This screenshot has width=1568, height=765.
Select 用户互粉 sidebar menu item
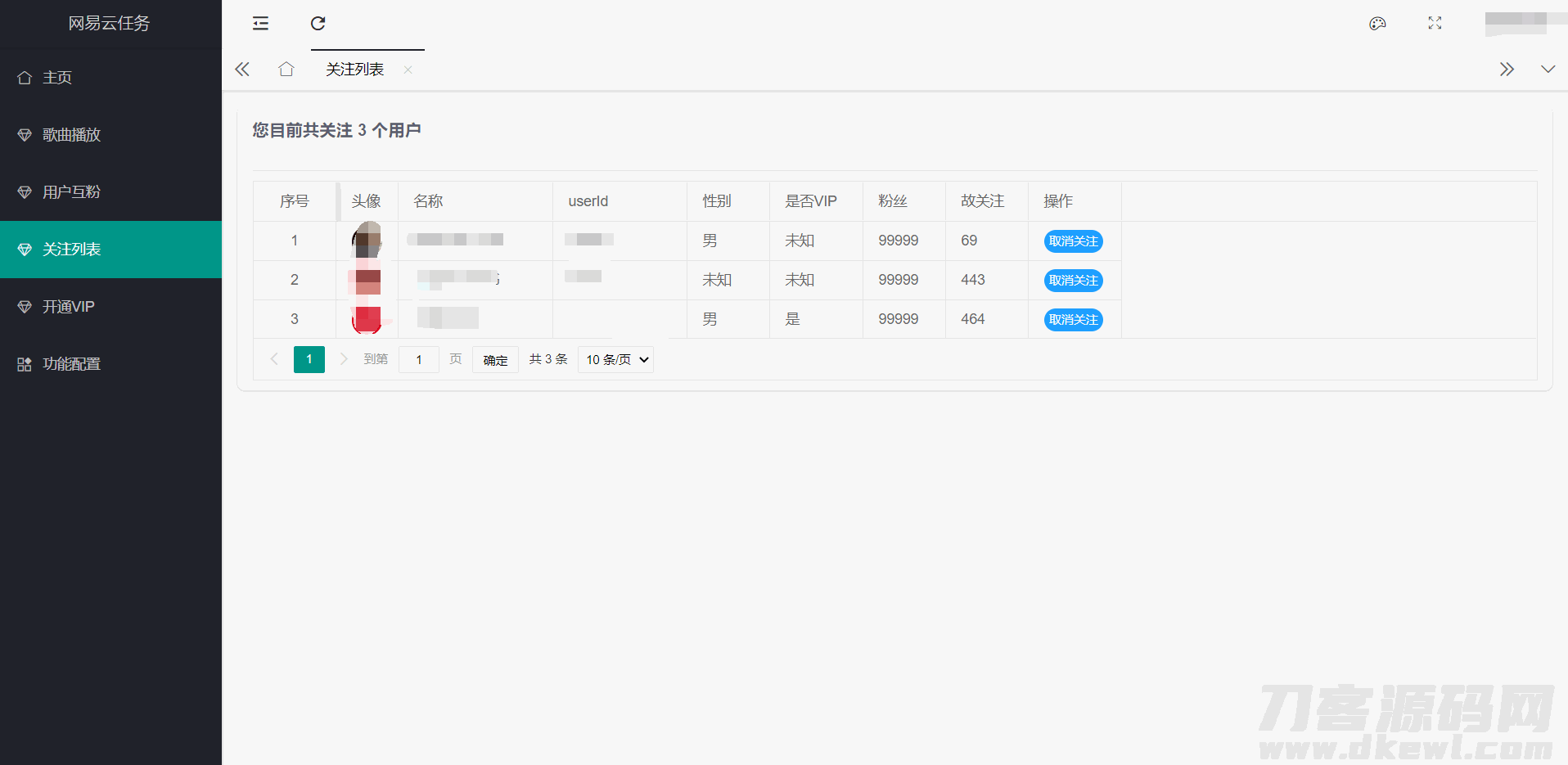pyautogui.click(x=71, y=192)
